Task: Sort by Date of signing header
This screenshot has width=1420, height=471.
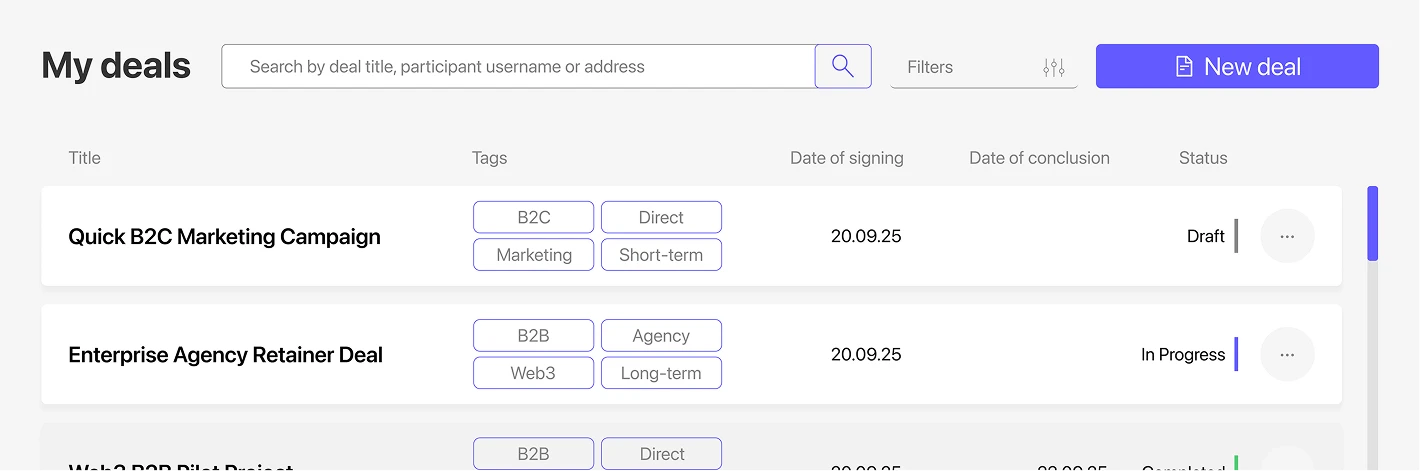Action: click(846, 158)
